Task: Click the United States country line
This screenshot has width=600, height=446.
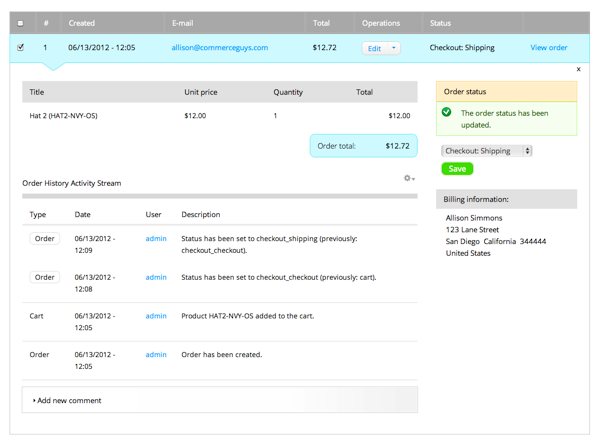Action: 468,253
